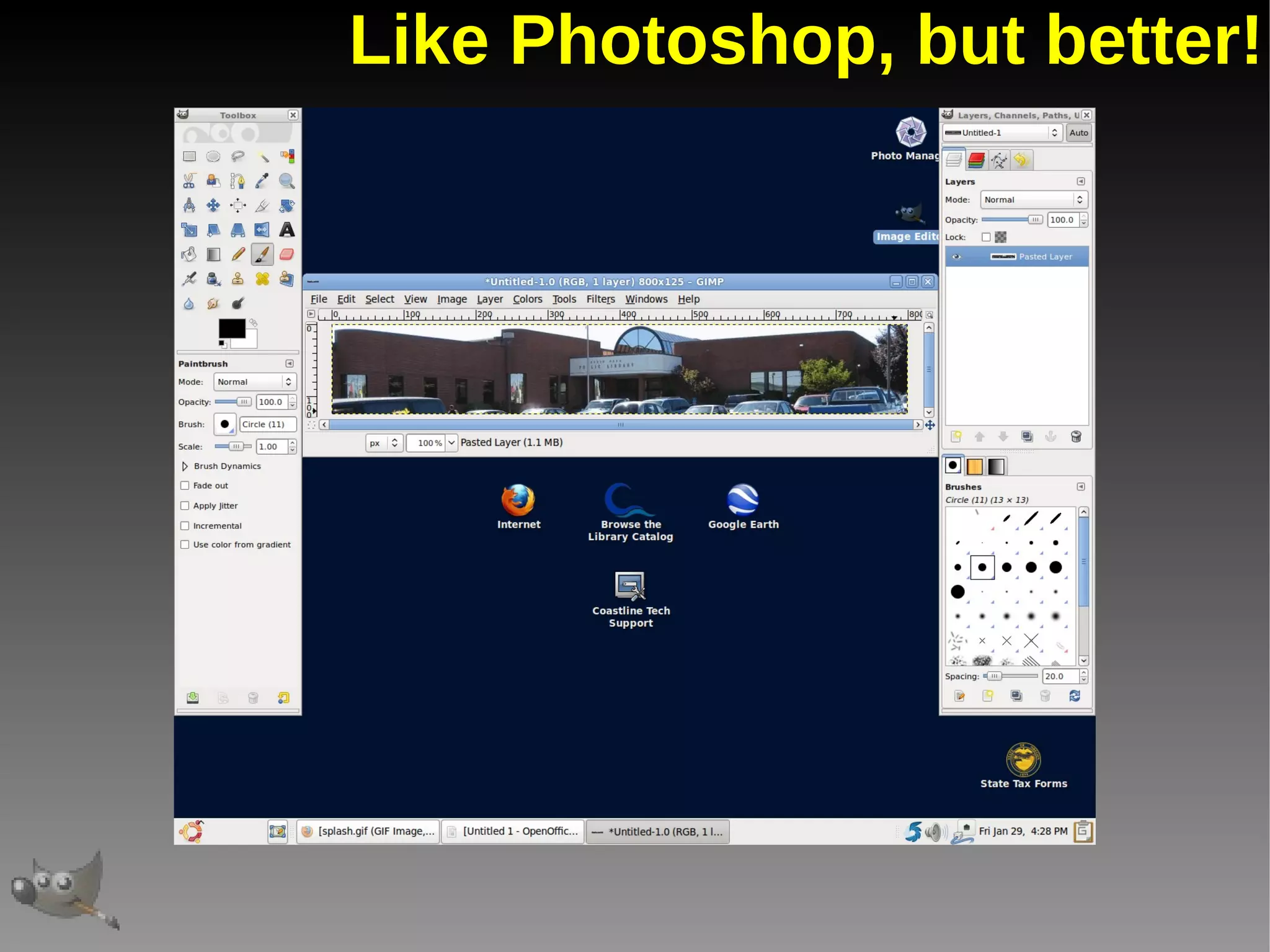The width and height of the screenshot is (1270, 952).
Task: Open the Paintbrush Mode dropdown
Action: coord(255,382)
